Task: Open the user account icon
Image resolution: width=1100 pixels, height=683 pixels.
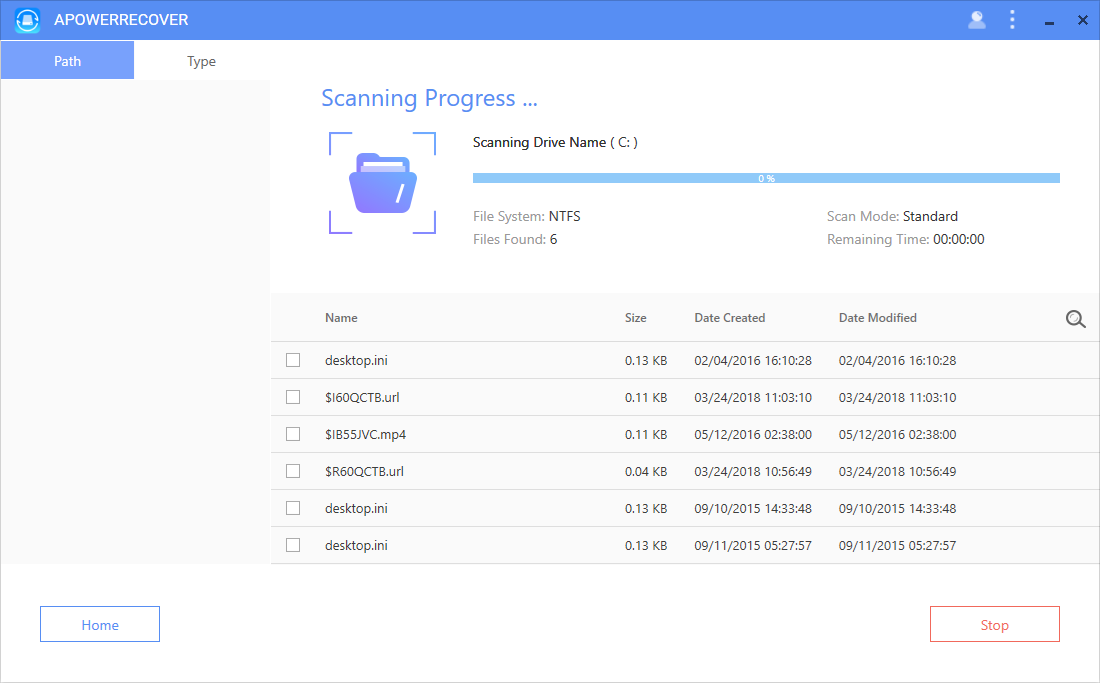Action: 977,20
